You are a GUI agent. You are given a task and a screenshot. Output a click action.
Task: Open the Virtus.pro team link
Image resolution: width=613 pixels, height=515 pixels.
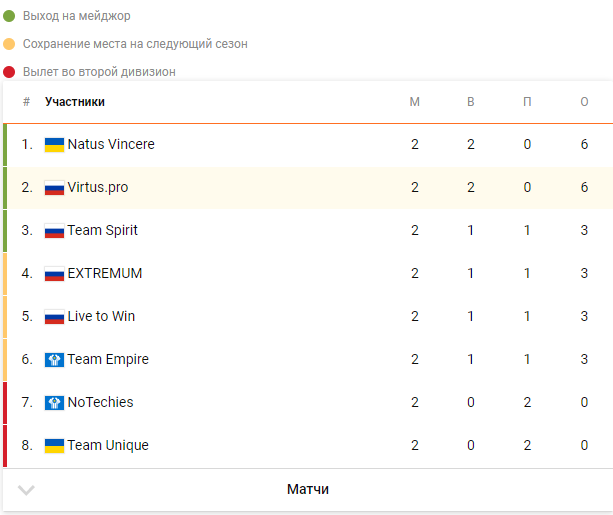click(98, 188)
